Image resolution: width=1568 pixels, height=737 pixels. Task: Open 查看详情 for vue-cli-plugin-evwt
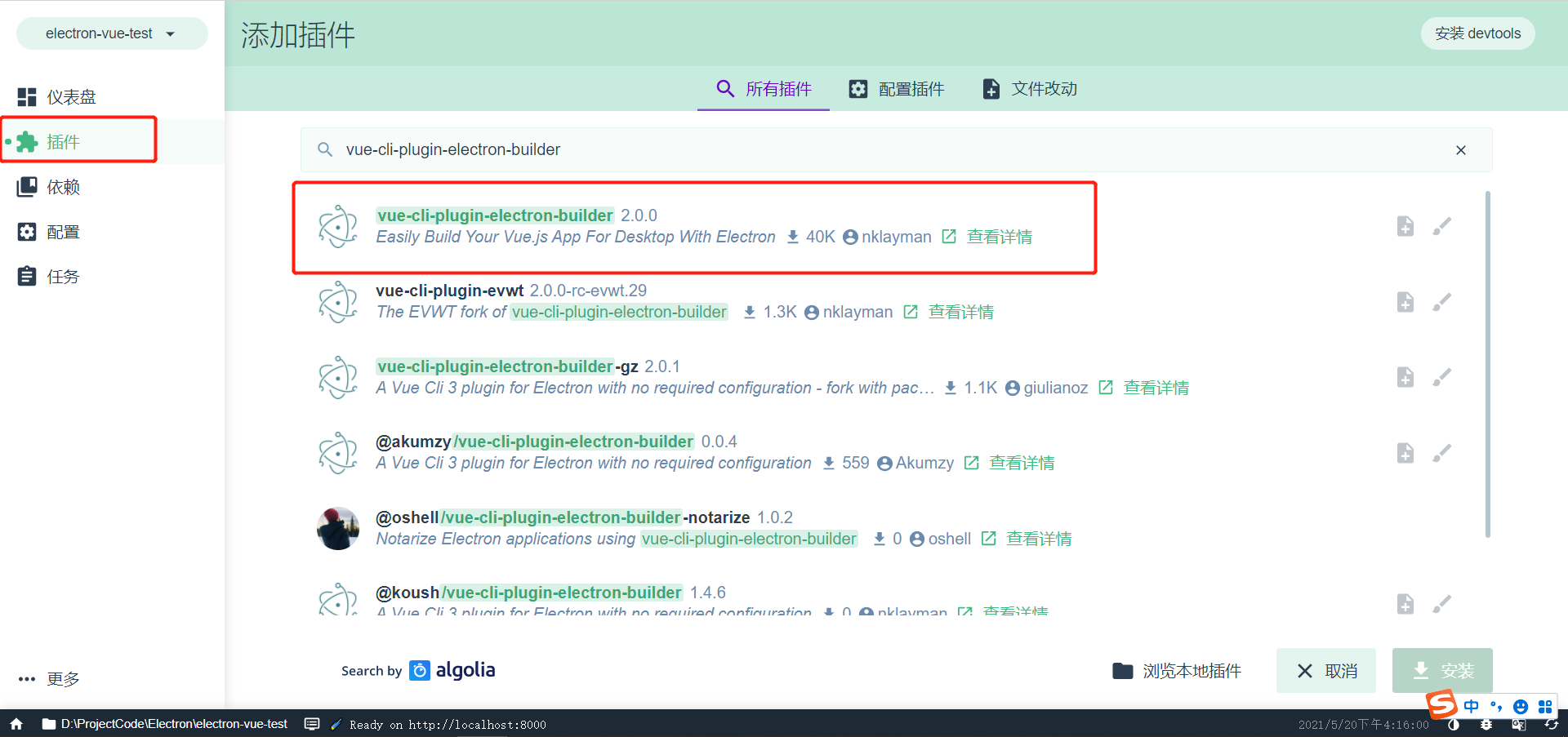pos(961,312)
